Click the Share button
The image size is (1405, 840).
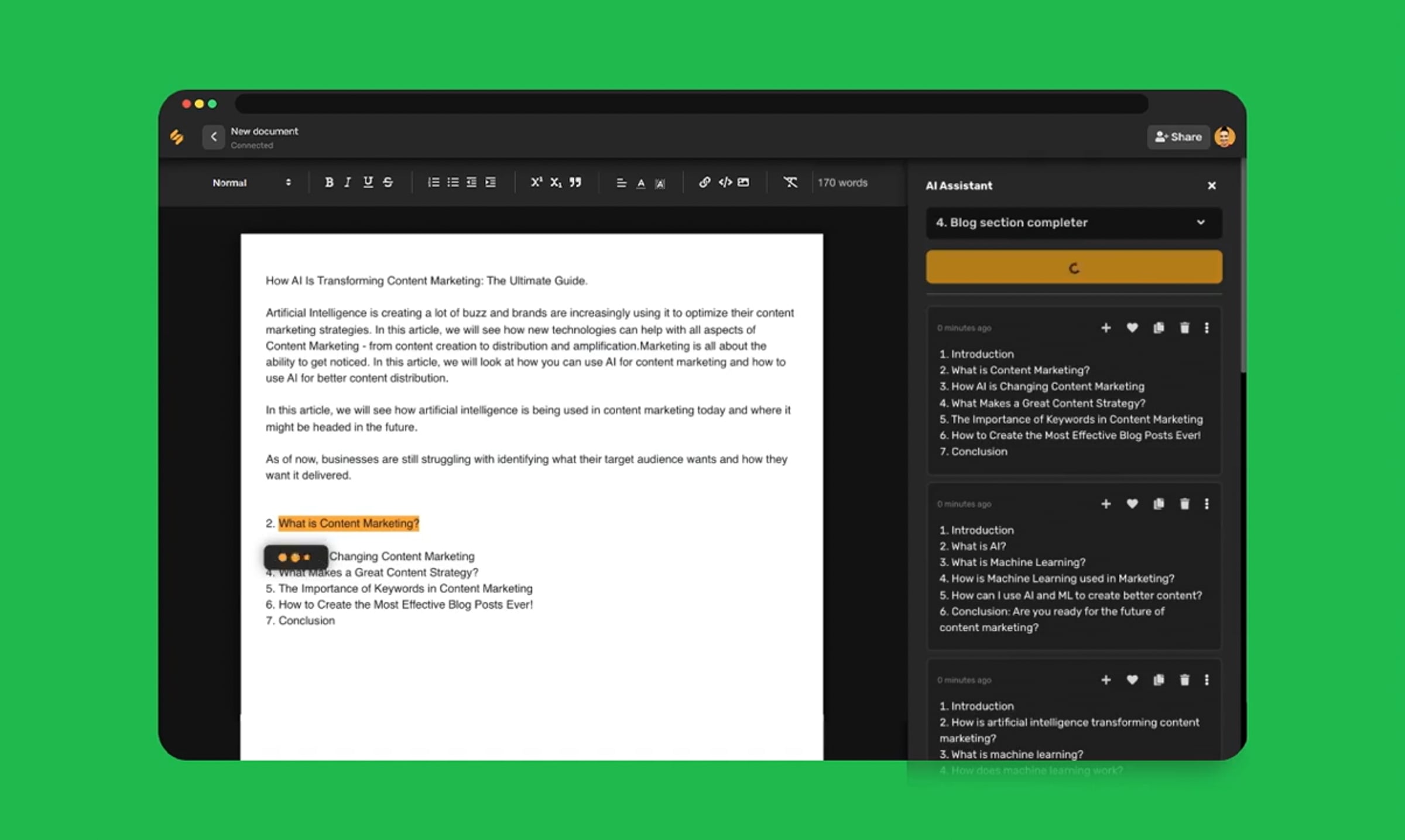[1178, 137]
